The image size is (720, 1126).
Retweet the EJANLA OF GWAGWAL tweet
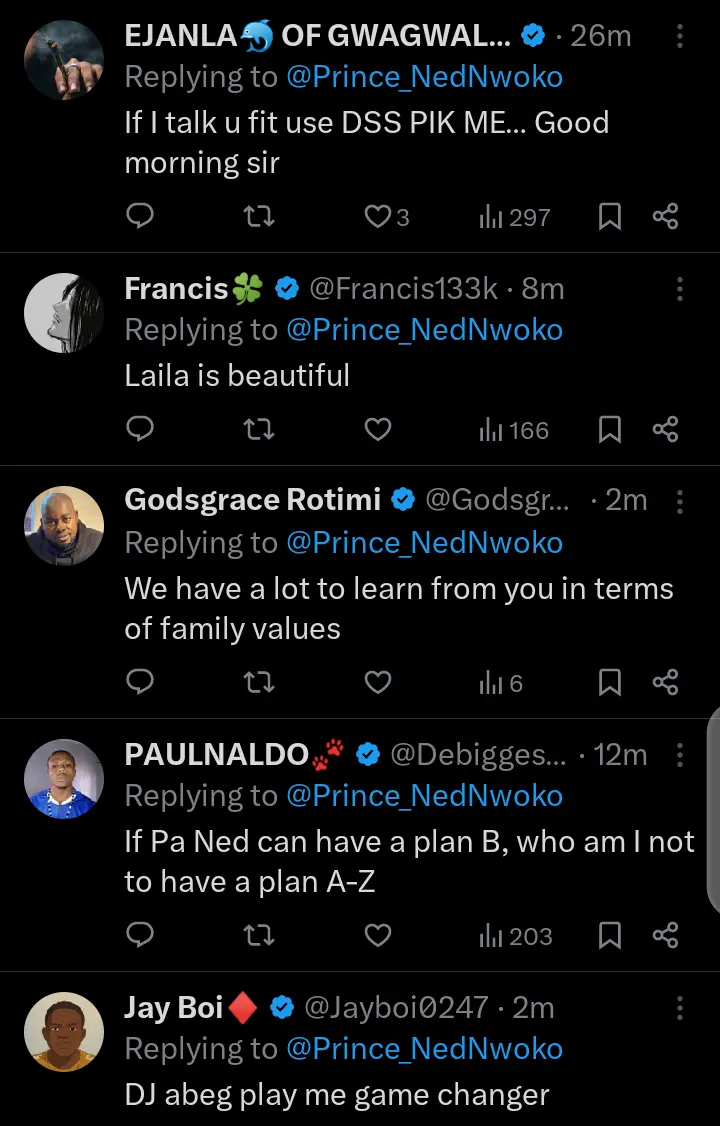(259, 216)
